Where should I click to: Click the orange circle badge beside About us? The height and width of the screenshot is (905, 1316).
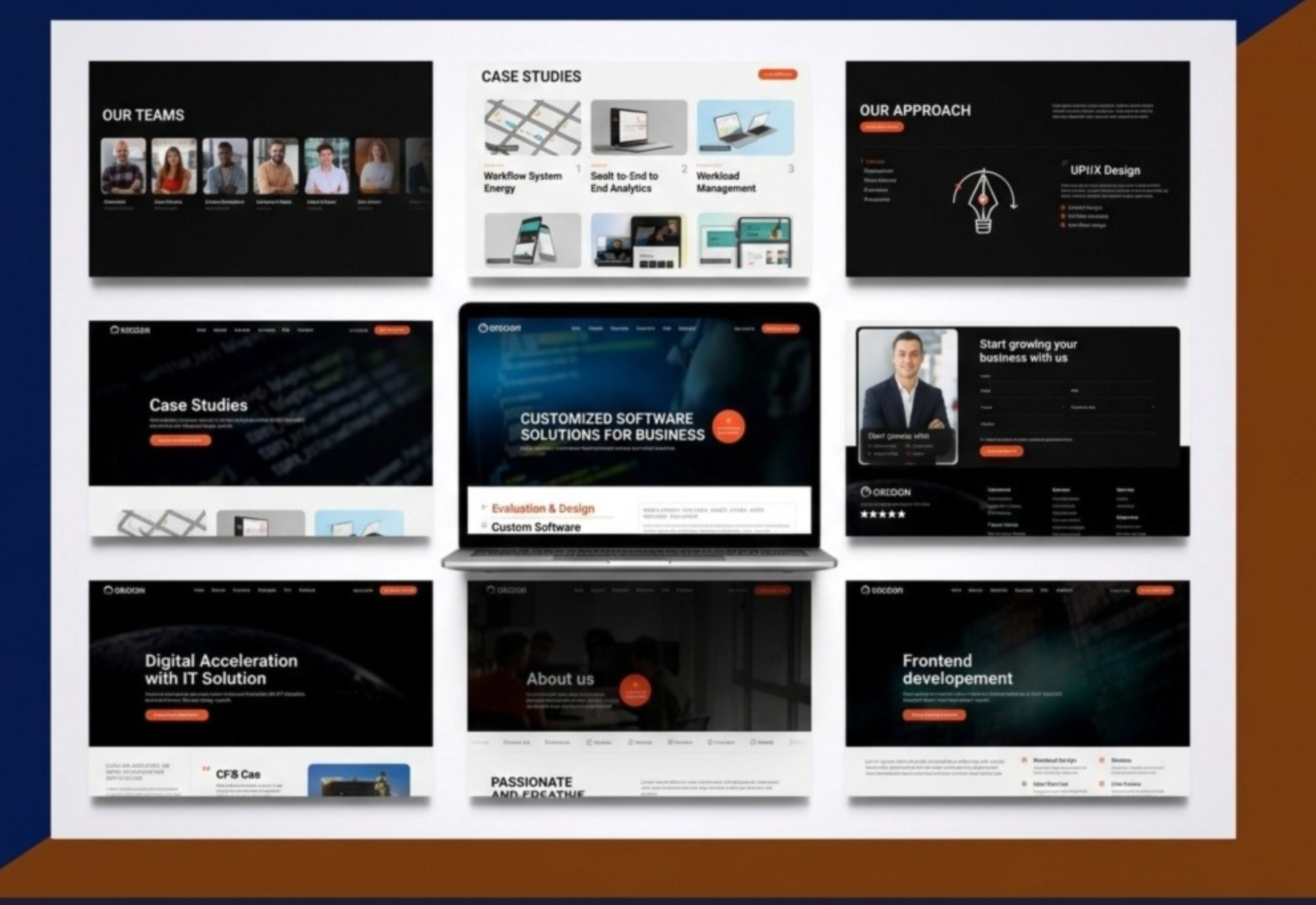[x=635, y=690]
